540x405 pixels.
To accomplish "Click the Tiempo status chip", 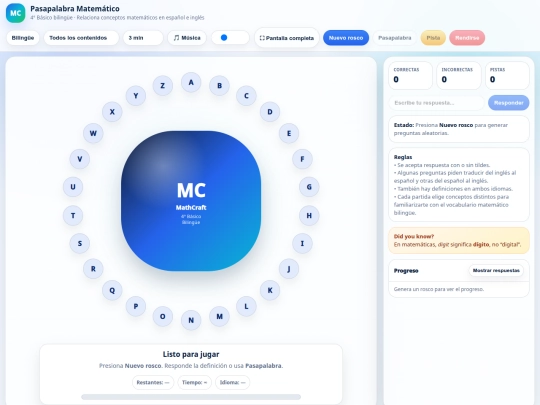I will [195, 383].
